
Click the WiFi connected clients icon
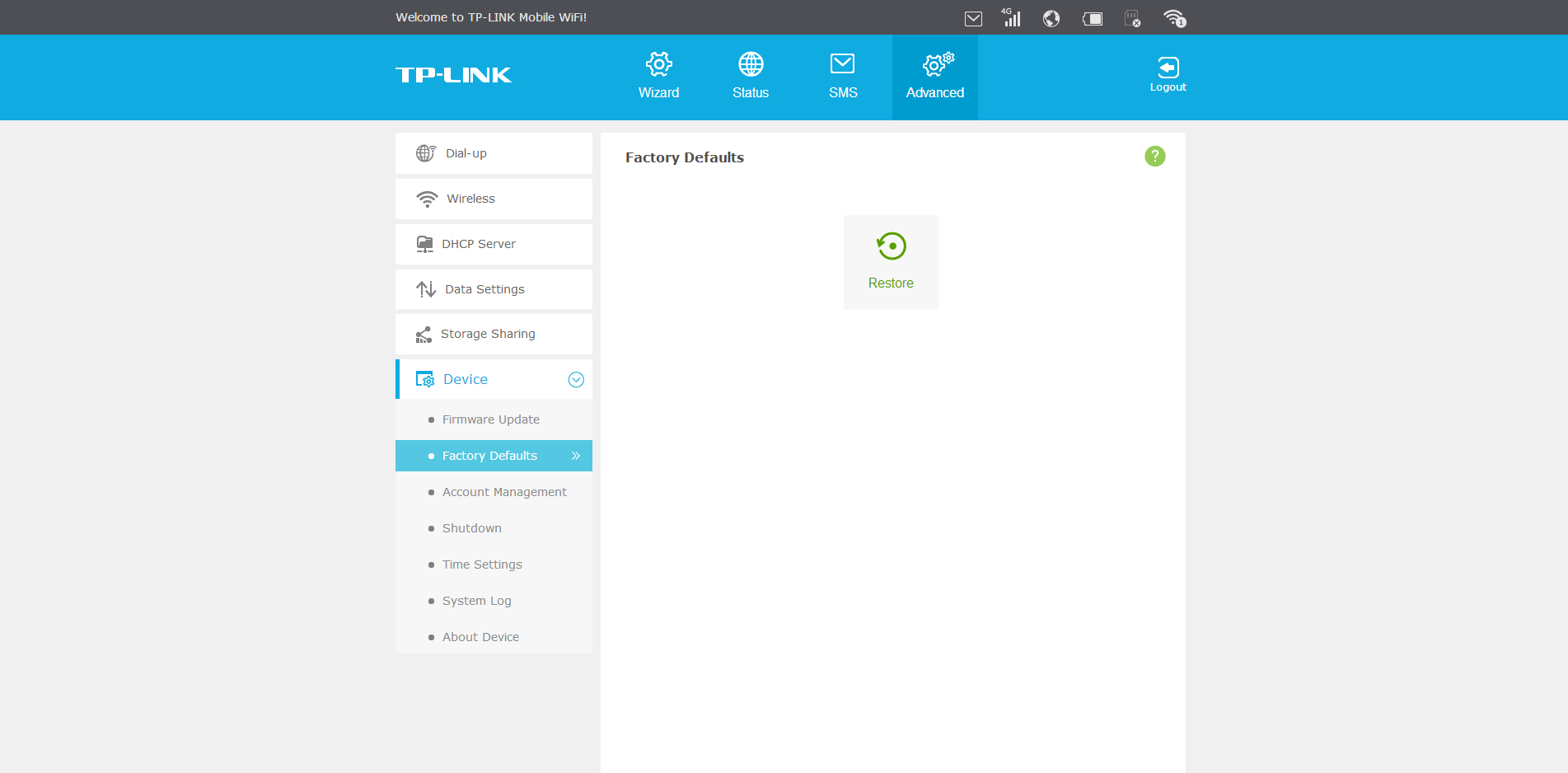(x=1174, y=18)
